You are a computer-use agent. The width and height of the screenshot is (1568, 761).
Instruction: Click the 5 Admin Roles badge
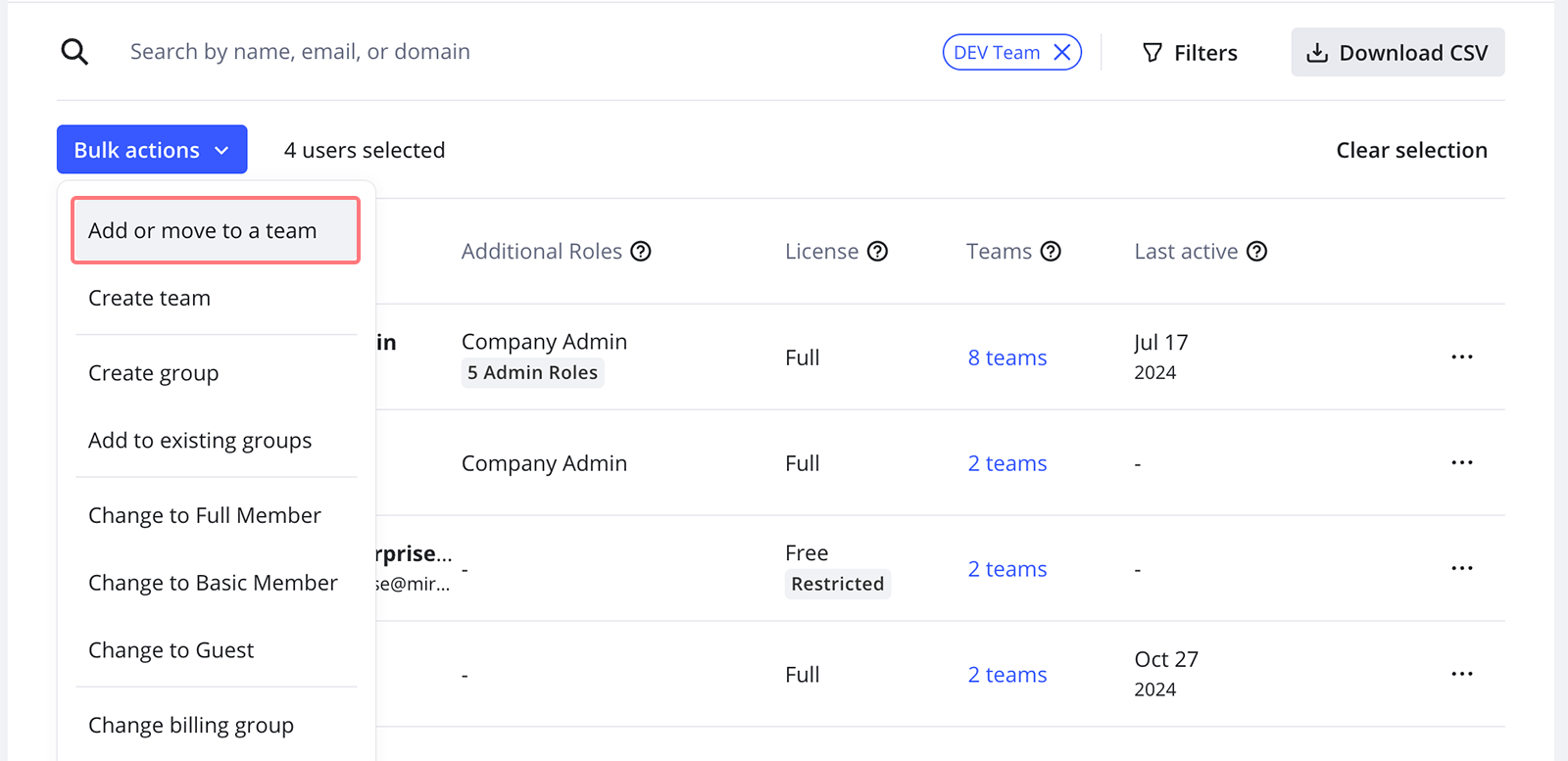click(x=532, y=373)
